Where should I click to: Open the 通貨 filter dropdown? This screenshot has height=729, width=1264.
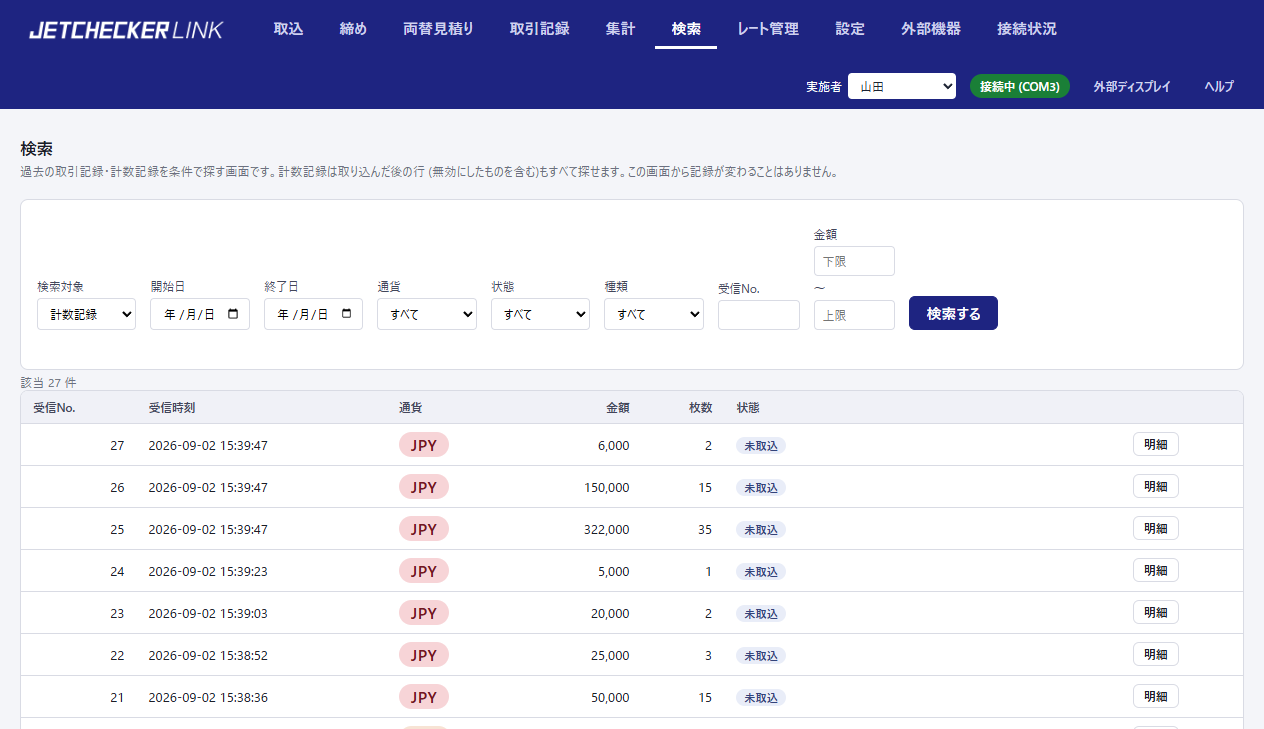[x=427, y=314]
